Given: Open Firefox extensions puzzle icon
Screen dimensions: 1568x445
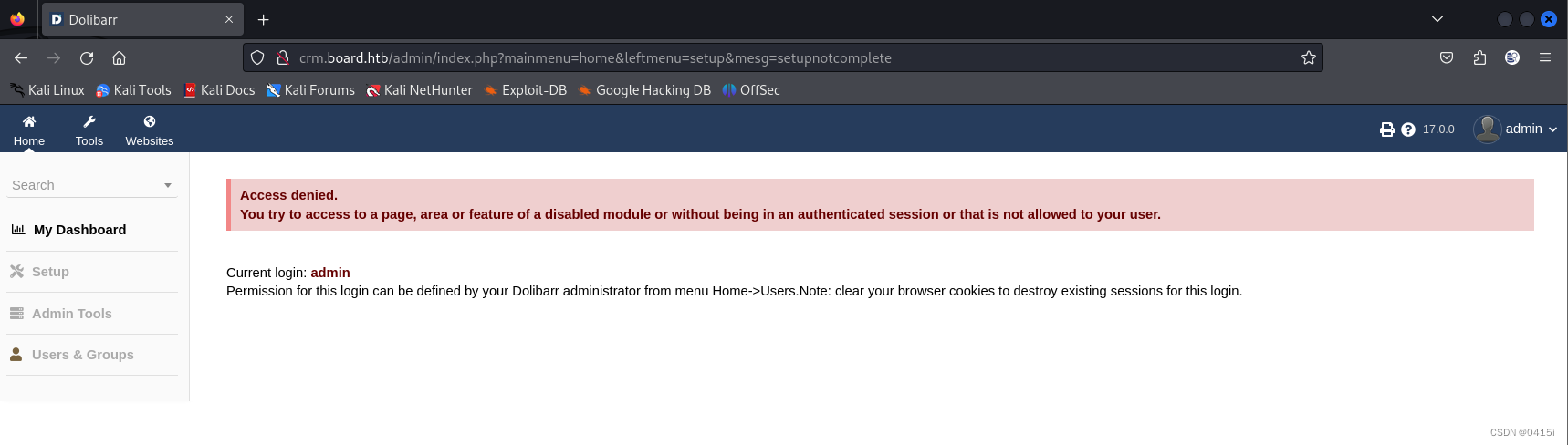Looking at the screenshot, I should [1479, 57].
